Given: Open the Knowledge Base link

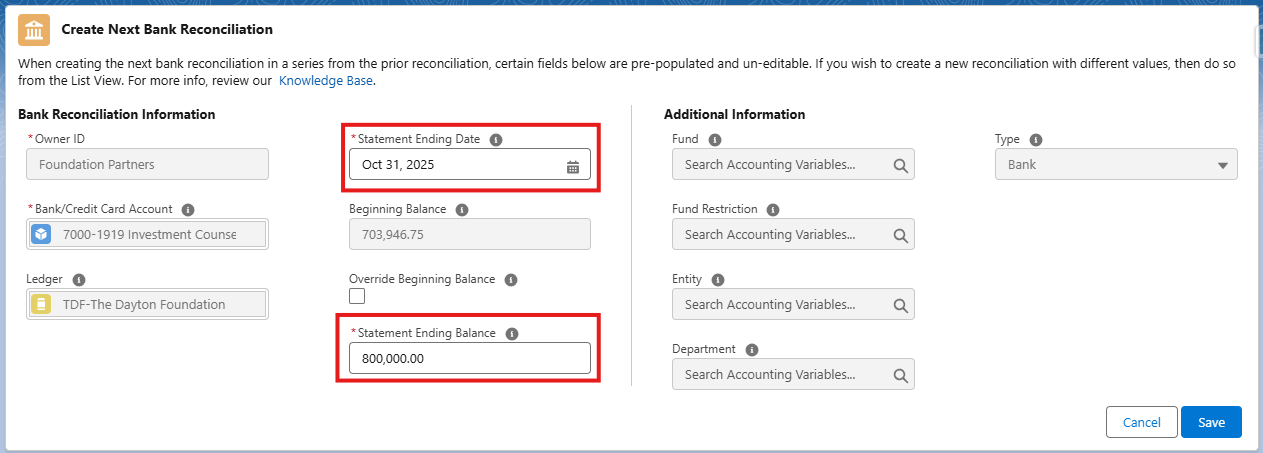Looking at the screenshot, I should click(x=325, y=80).
